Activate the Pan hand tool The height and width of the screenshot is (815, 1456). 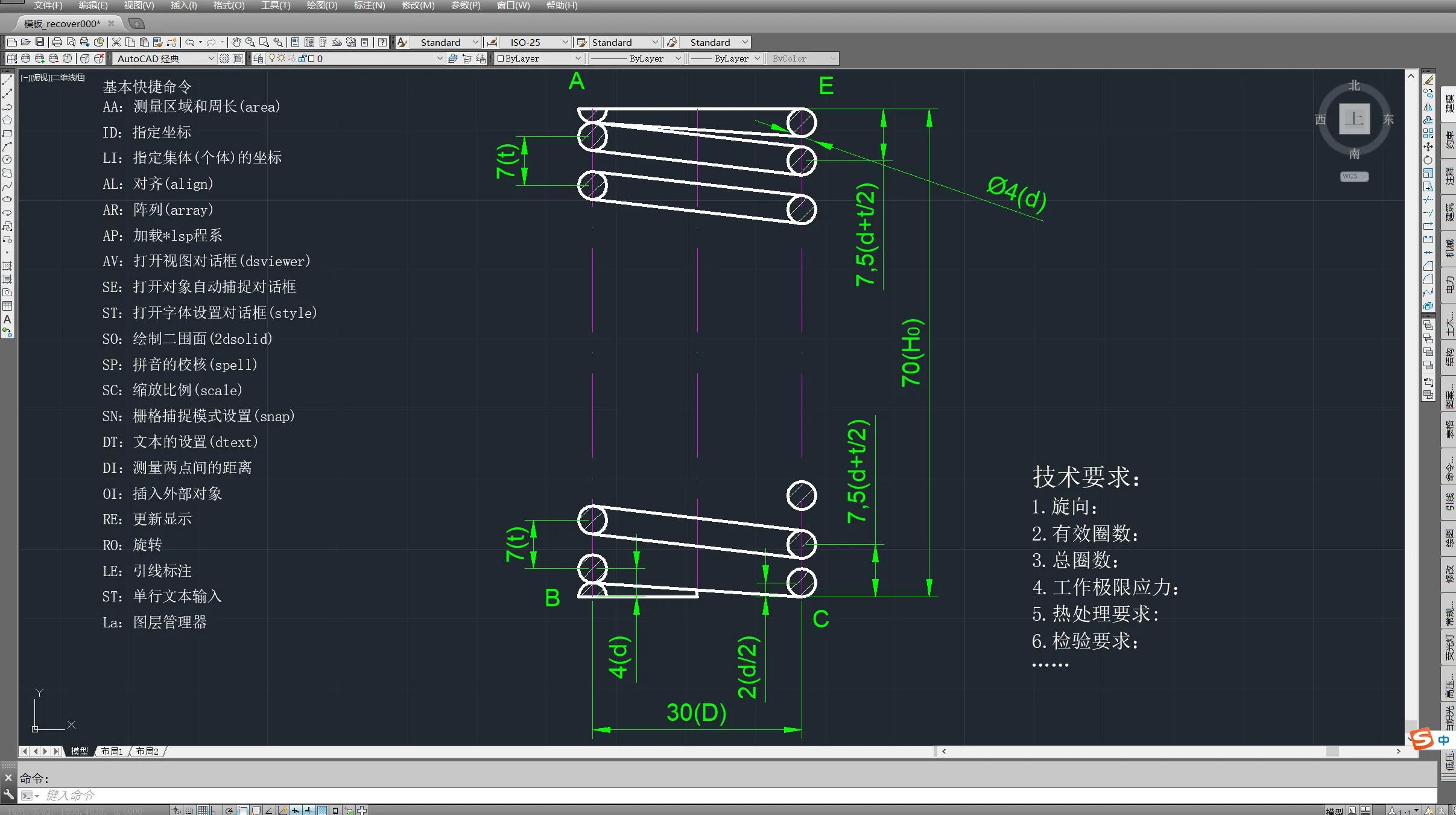coord(236,42)
